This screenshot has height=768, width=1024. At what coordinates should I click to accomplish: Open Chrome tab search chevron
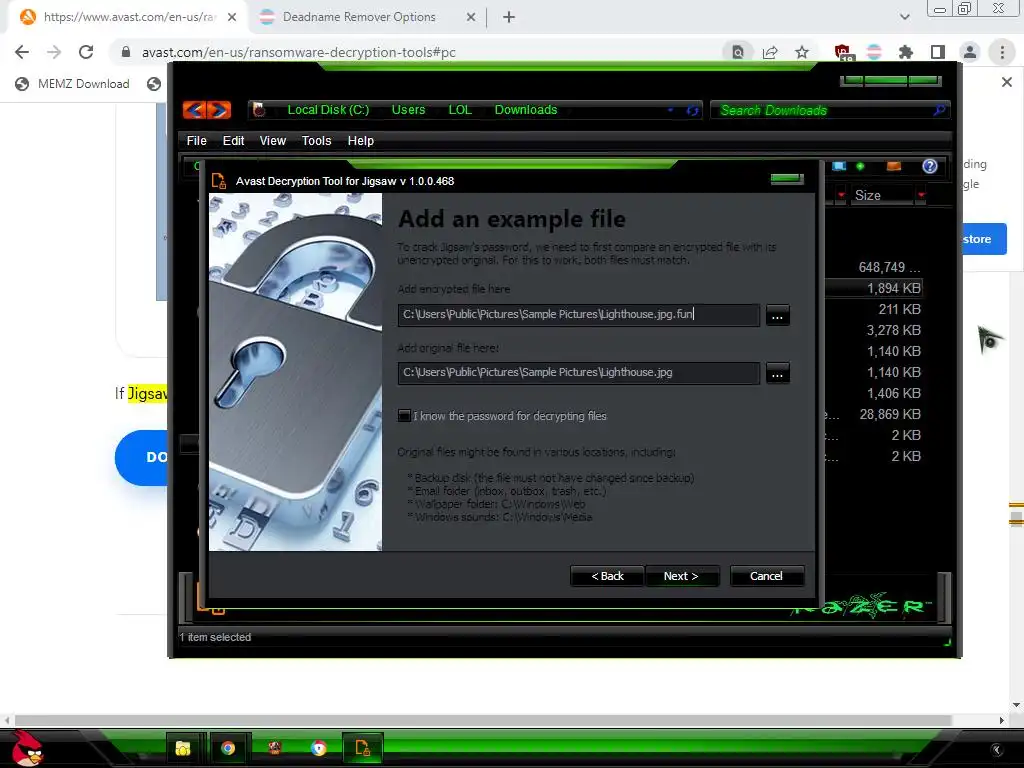(904, 17)
